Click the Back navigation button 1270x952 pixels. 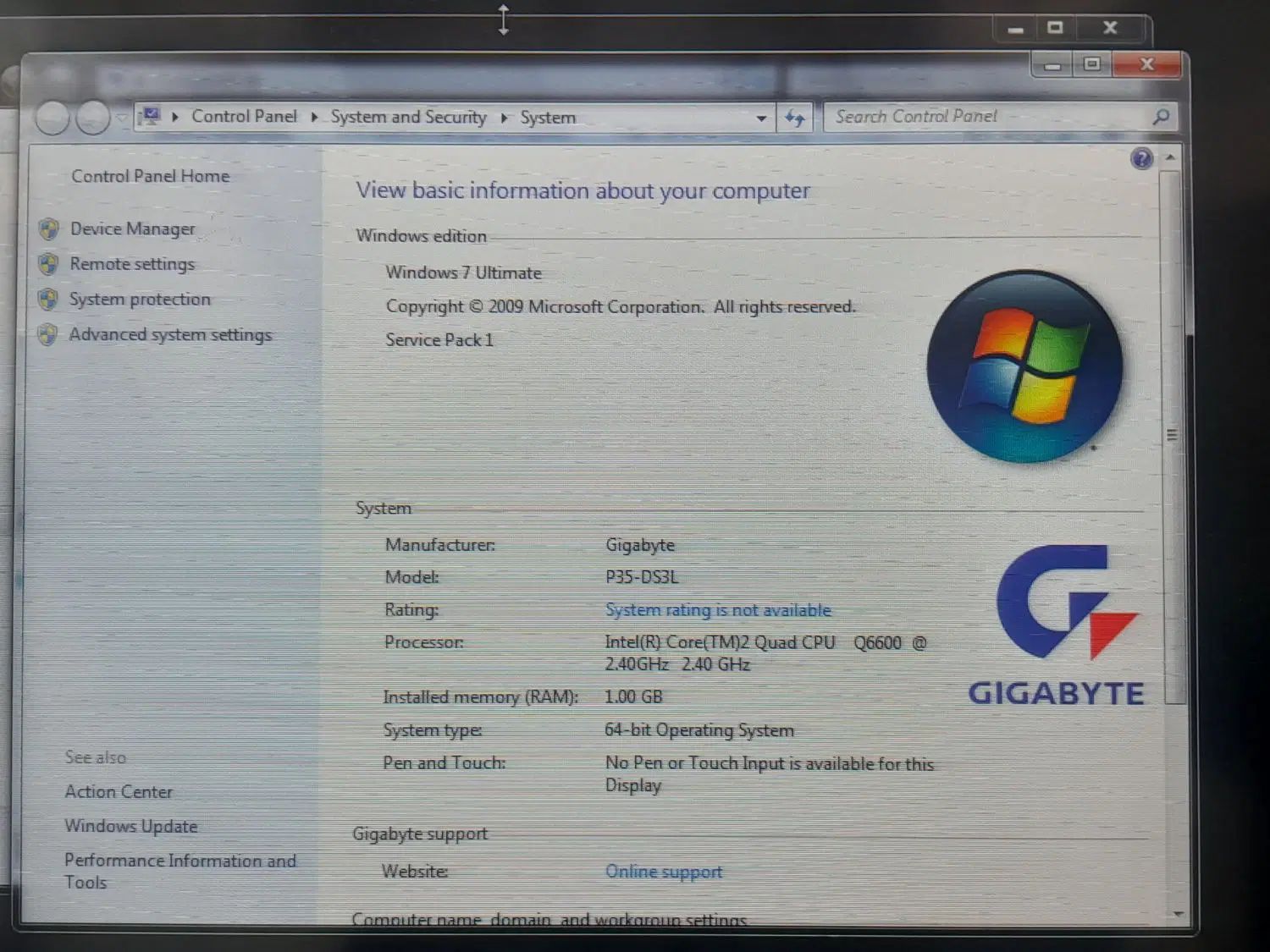52,118
